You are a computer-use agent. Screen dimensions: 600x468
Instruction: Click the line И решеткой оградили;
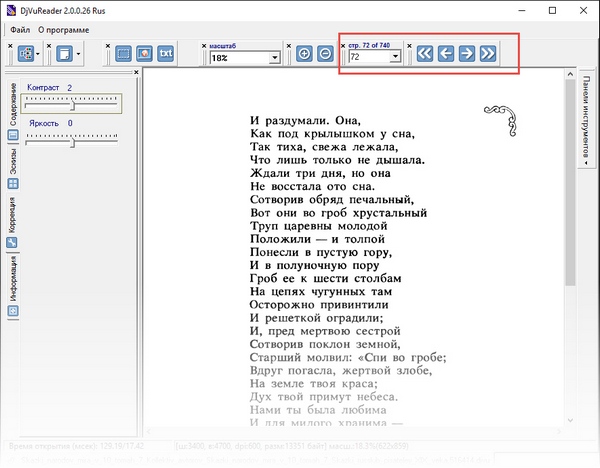point(316,318)
